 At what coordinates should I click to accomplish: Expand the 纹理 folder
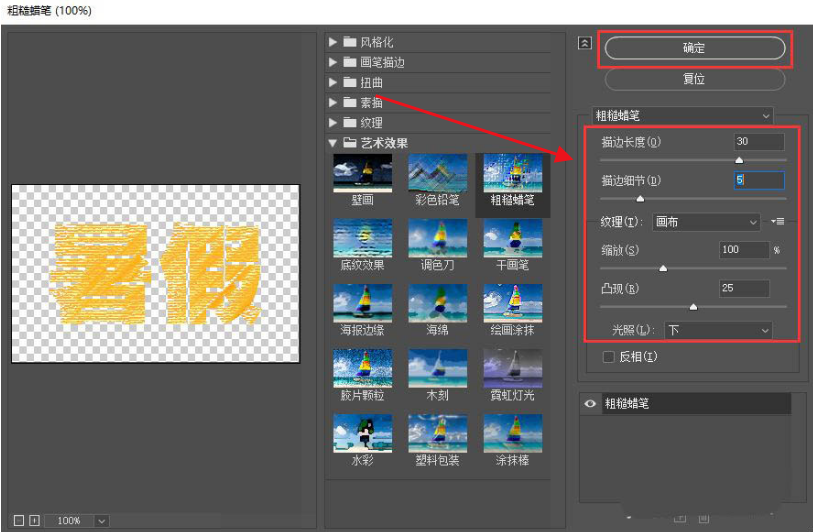tap(333, 123)
